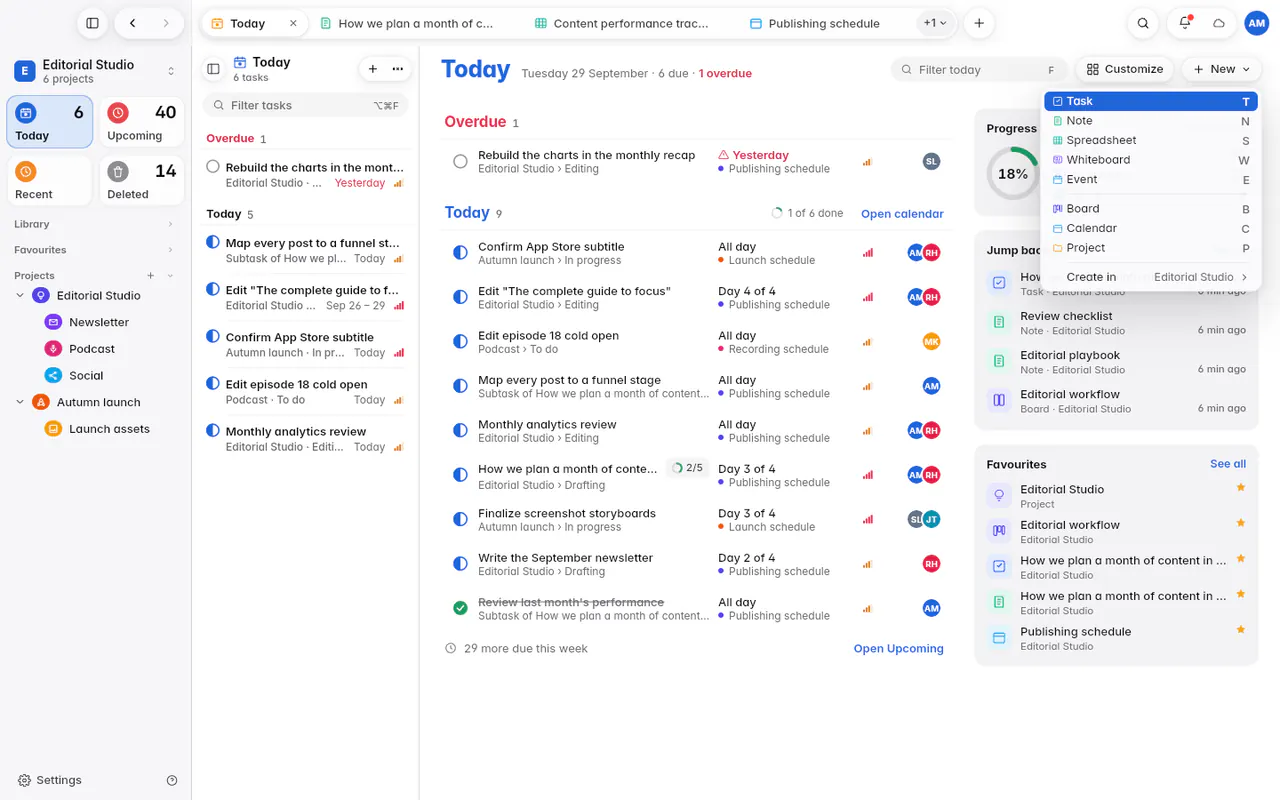Toggle status of Write the September newsletter
This screenshot has width=1280, height=800.
tap(460, 564)
